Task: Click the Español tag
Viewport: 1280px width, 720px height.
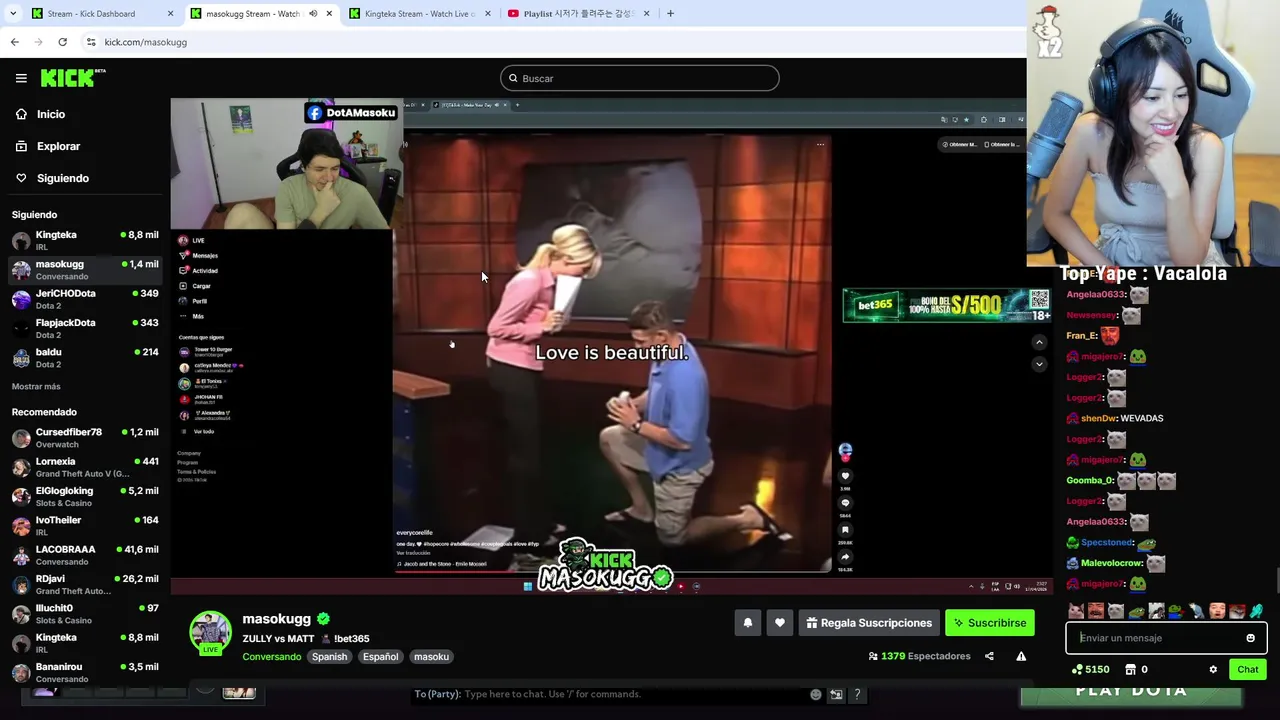Action: tap(380, 657)
